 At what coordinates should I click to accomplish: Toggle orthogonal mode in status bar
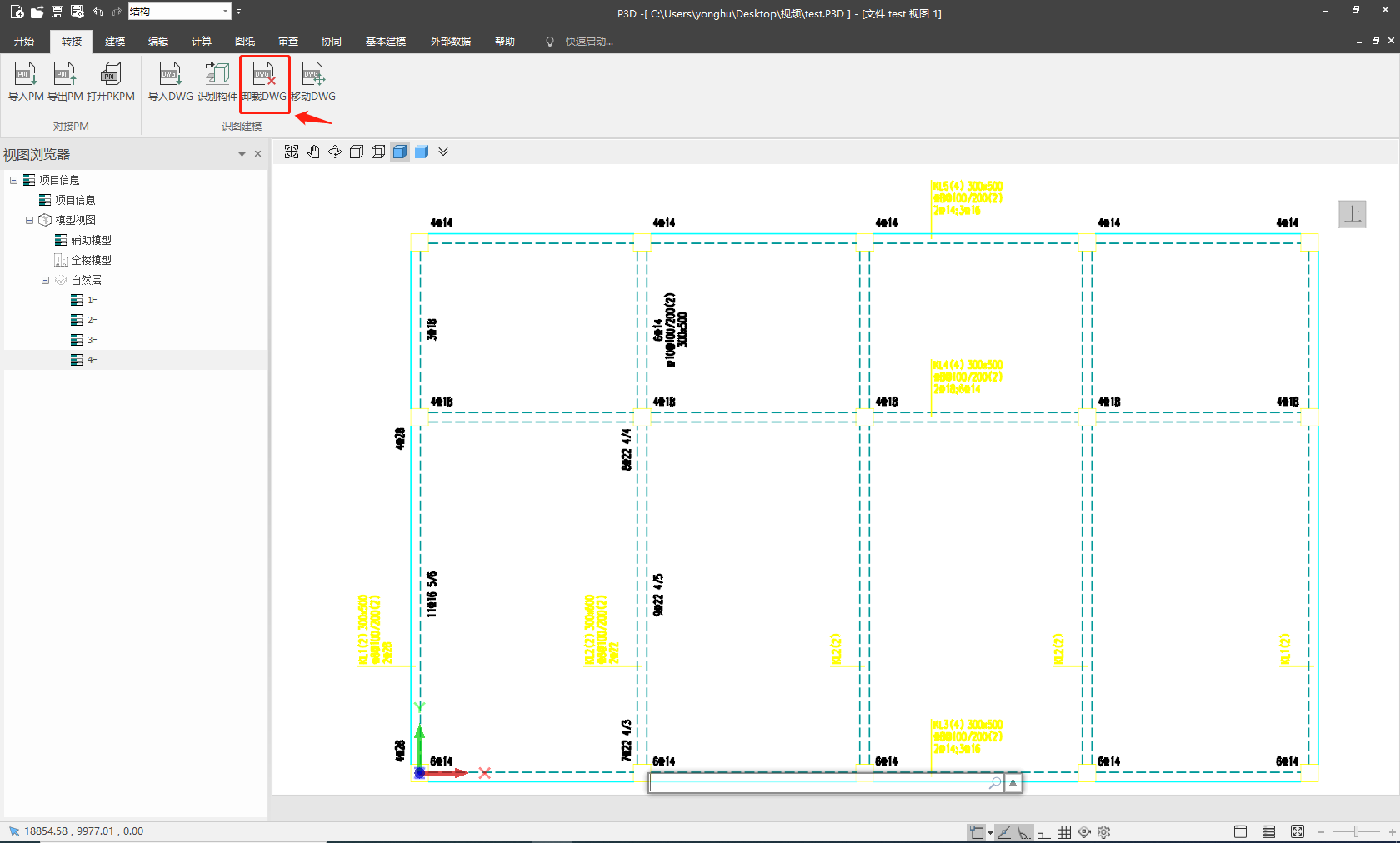[x=1043, y=831]
